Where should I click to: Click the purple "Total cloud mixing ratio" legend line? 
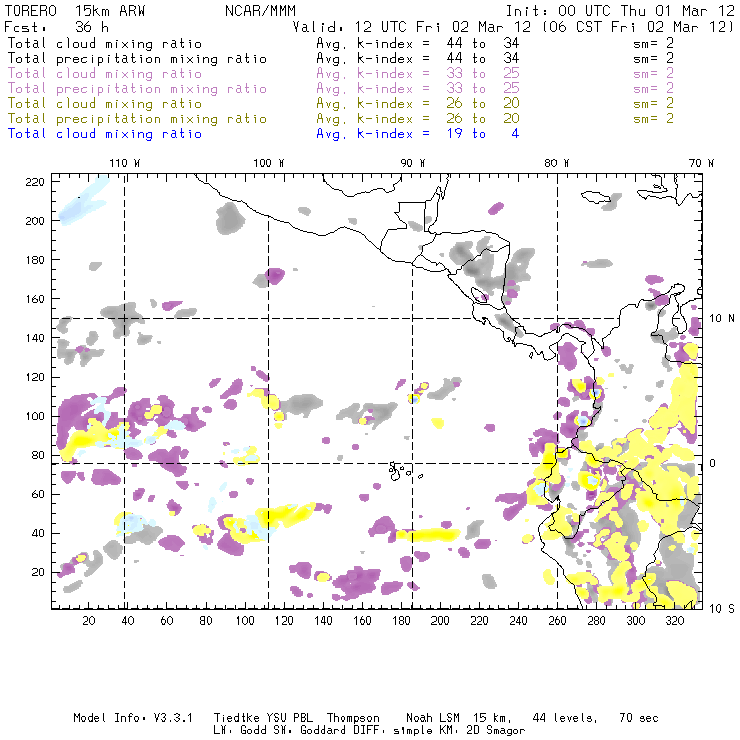(x=105, y=74)
